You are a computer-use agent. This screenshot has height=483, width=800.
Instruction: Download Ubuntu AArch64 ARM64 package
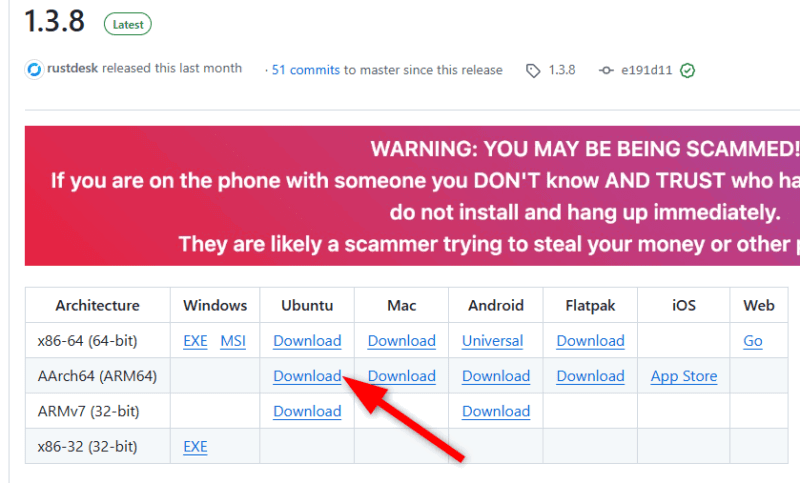[307, 376]
